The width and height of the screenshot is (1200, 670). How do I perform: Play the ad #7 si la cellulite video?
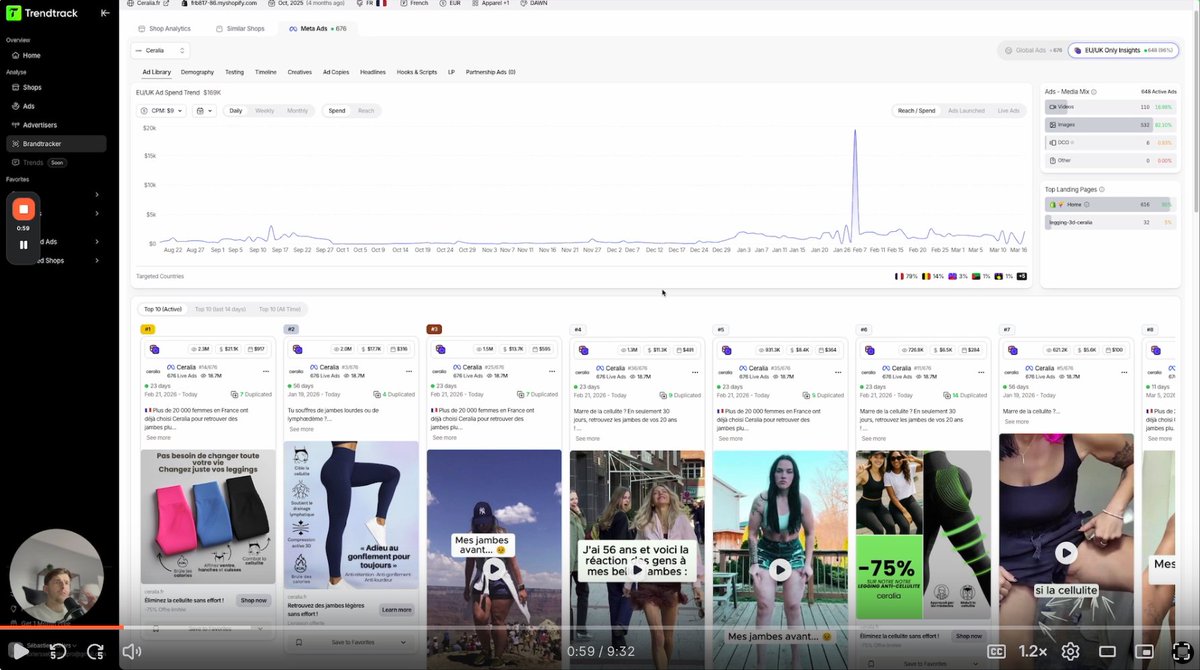coord(1066,552)
